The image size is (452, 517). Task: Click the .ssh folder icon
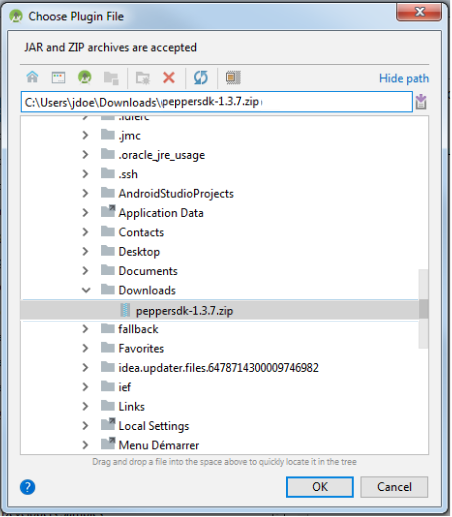click(108, 173)
